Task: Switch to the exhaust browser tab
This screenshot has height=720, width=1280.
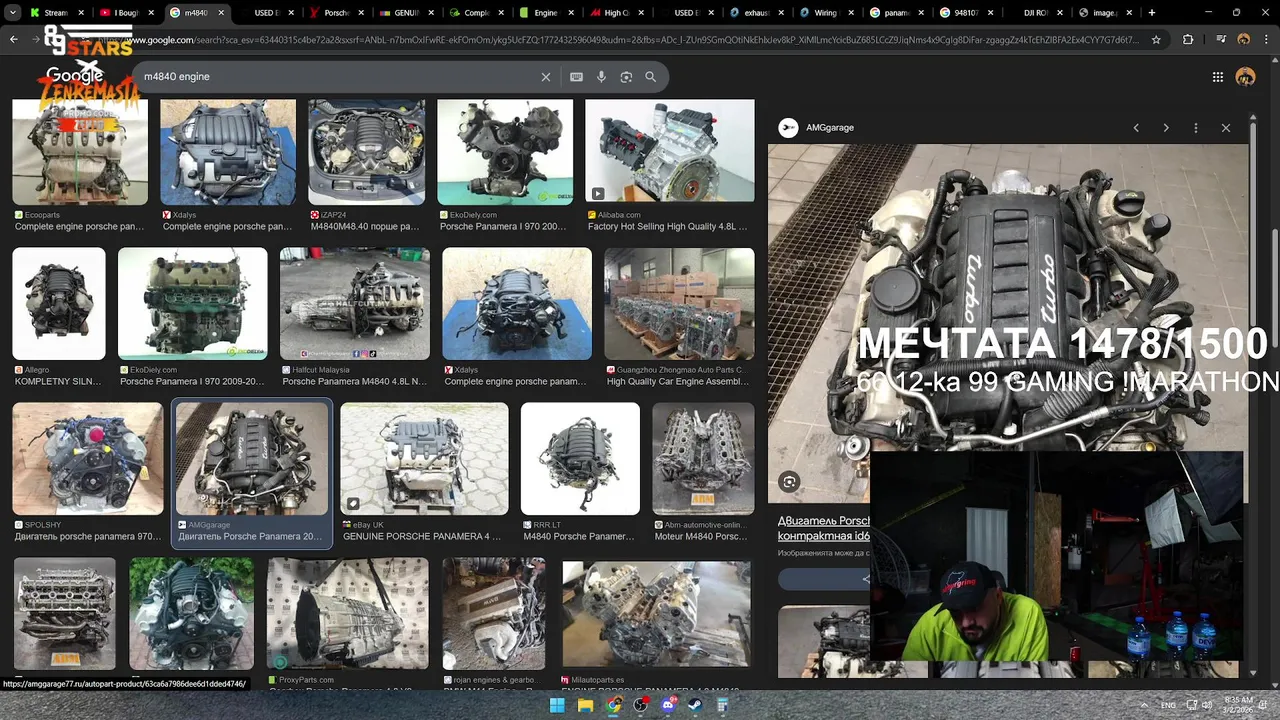Action: click(756, 13)
